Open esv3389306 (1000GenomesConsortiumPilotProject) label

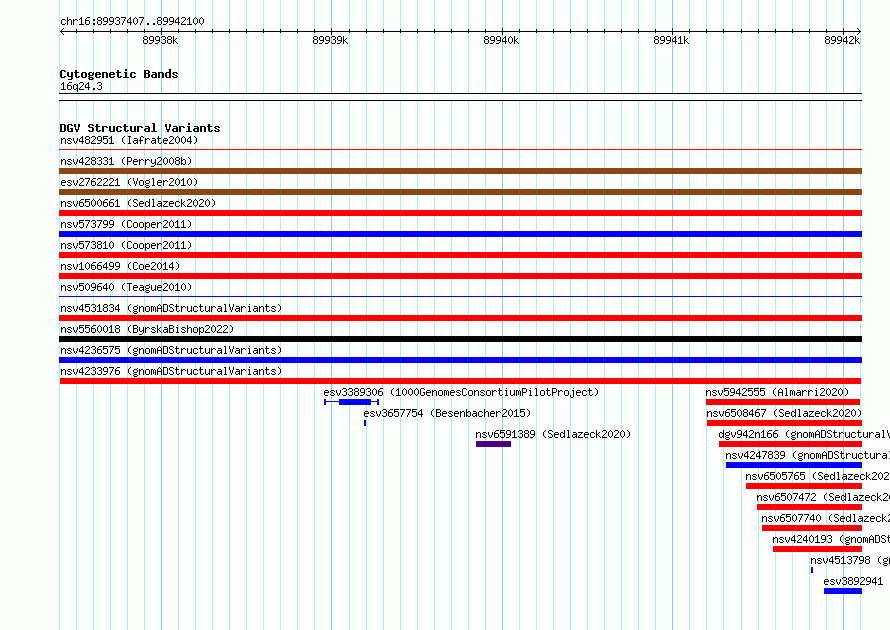coord(461,392)
